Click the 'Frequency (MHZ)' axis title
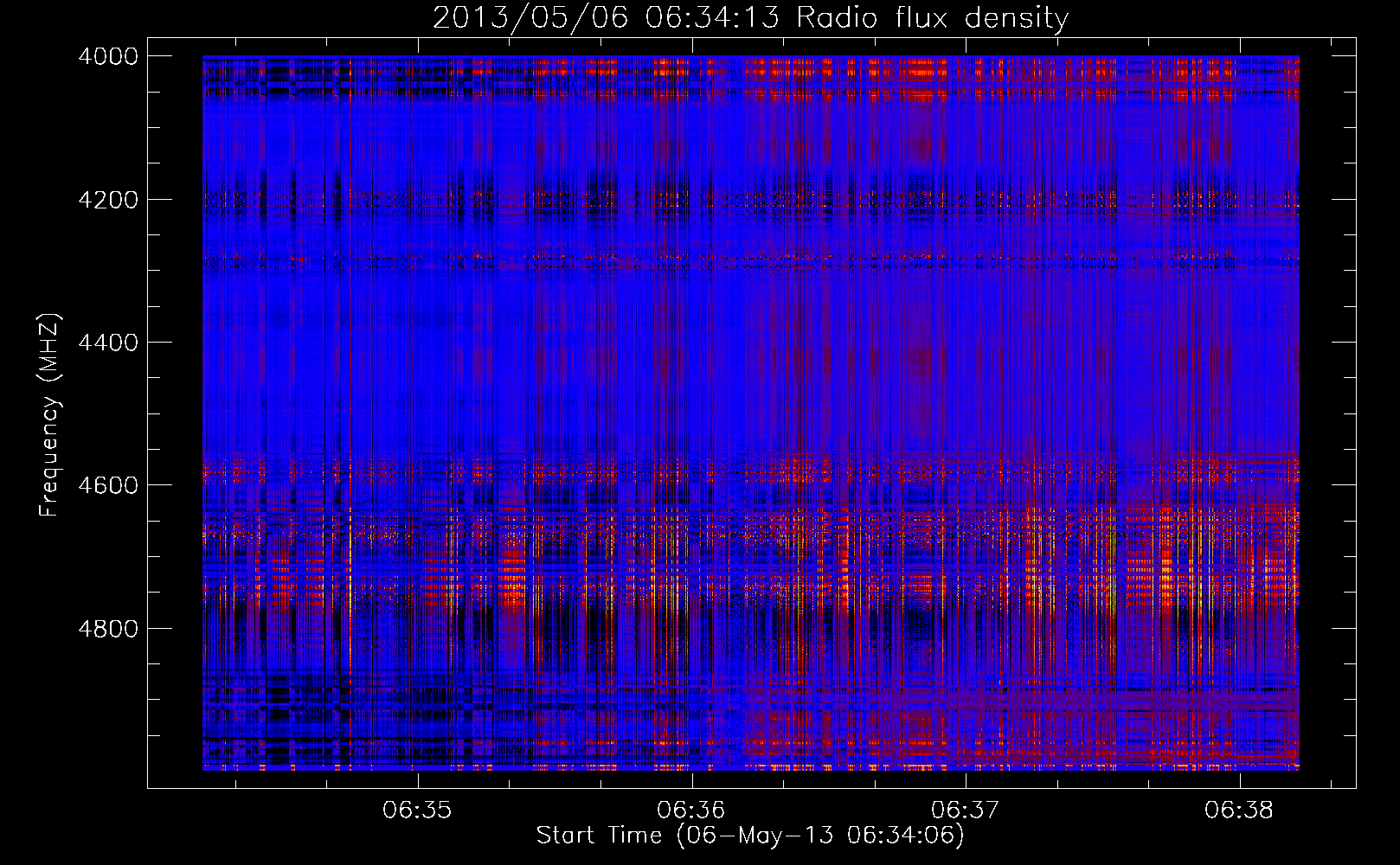 coord(49,415)
